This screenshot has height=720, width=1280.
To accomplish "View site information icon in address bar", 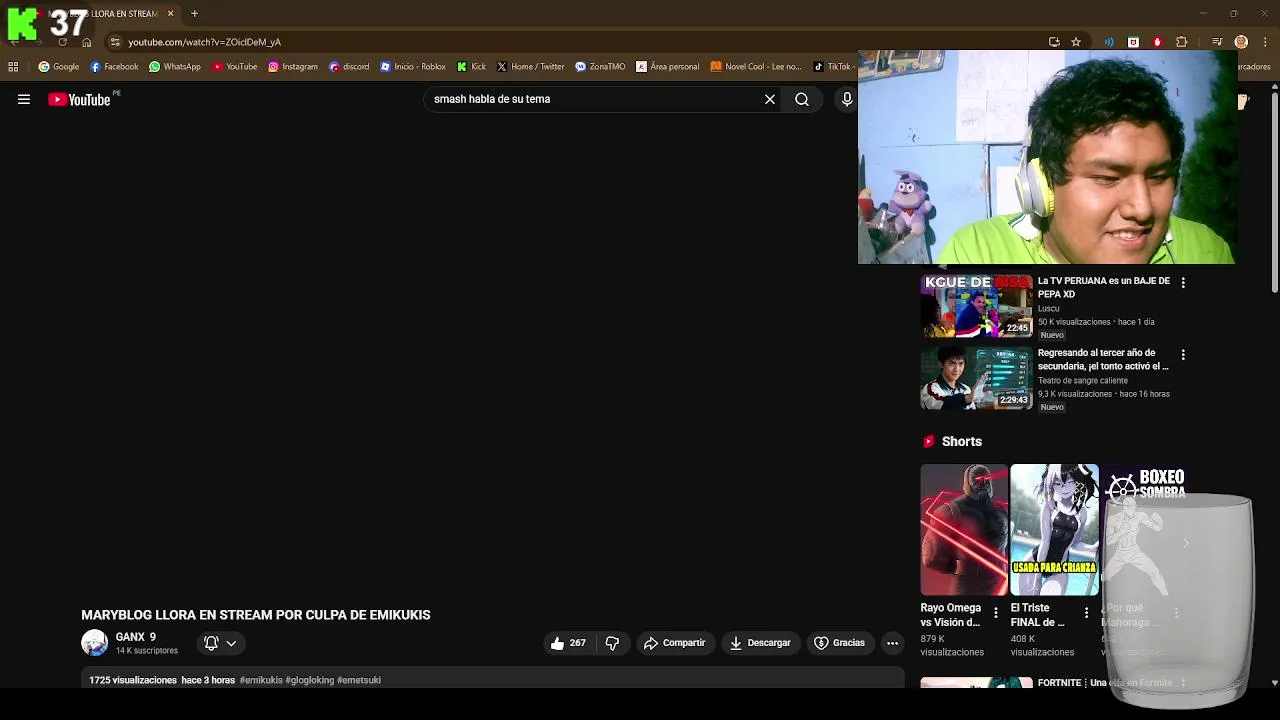I will 115,42.
